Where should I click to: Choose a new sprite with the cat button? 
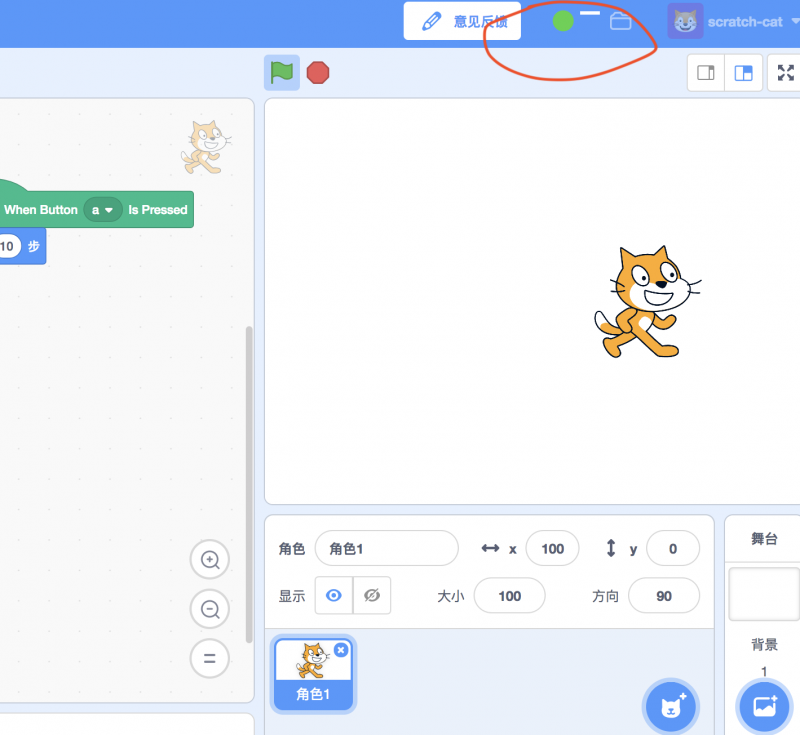671,707
